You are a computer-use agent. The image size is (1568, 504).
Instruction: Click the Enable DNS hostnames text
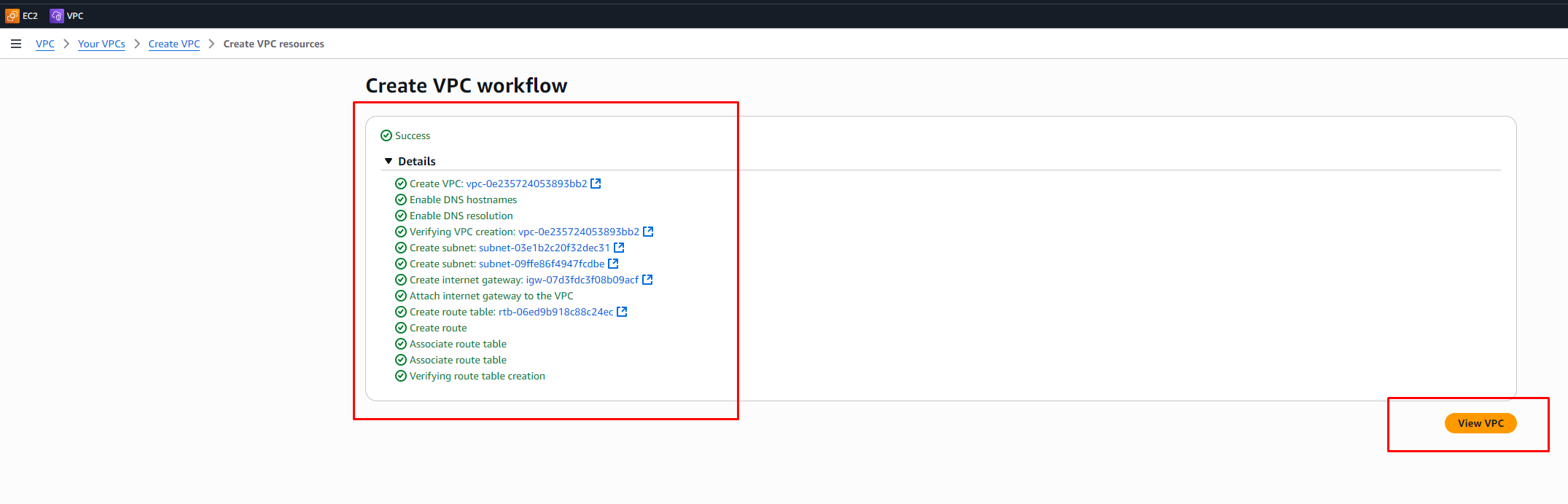pyautogui.click(x=463, y=200)
